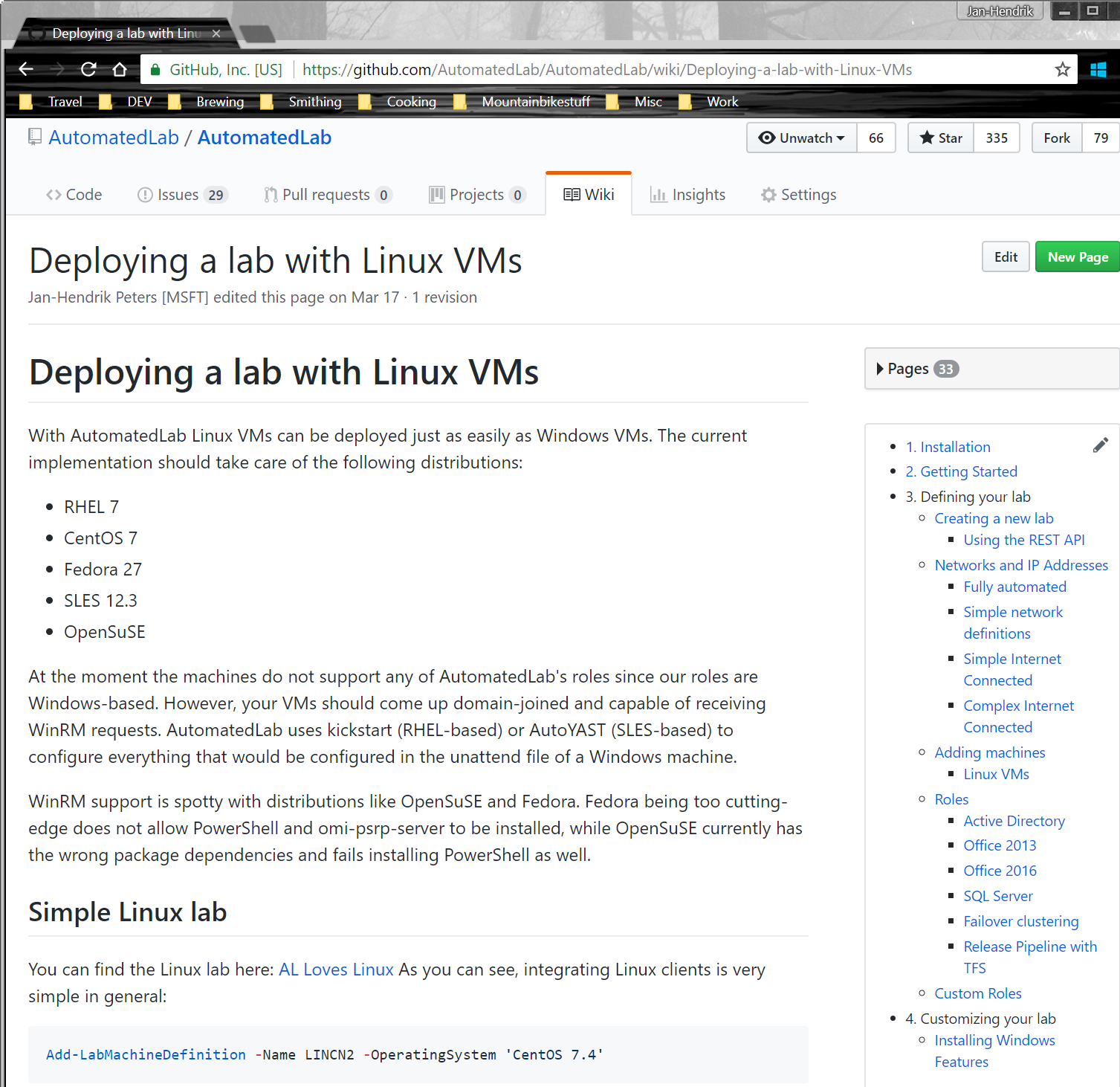Open 'Simple network definitions' link
Screen dimensions: 1120x1087
1013,623
